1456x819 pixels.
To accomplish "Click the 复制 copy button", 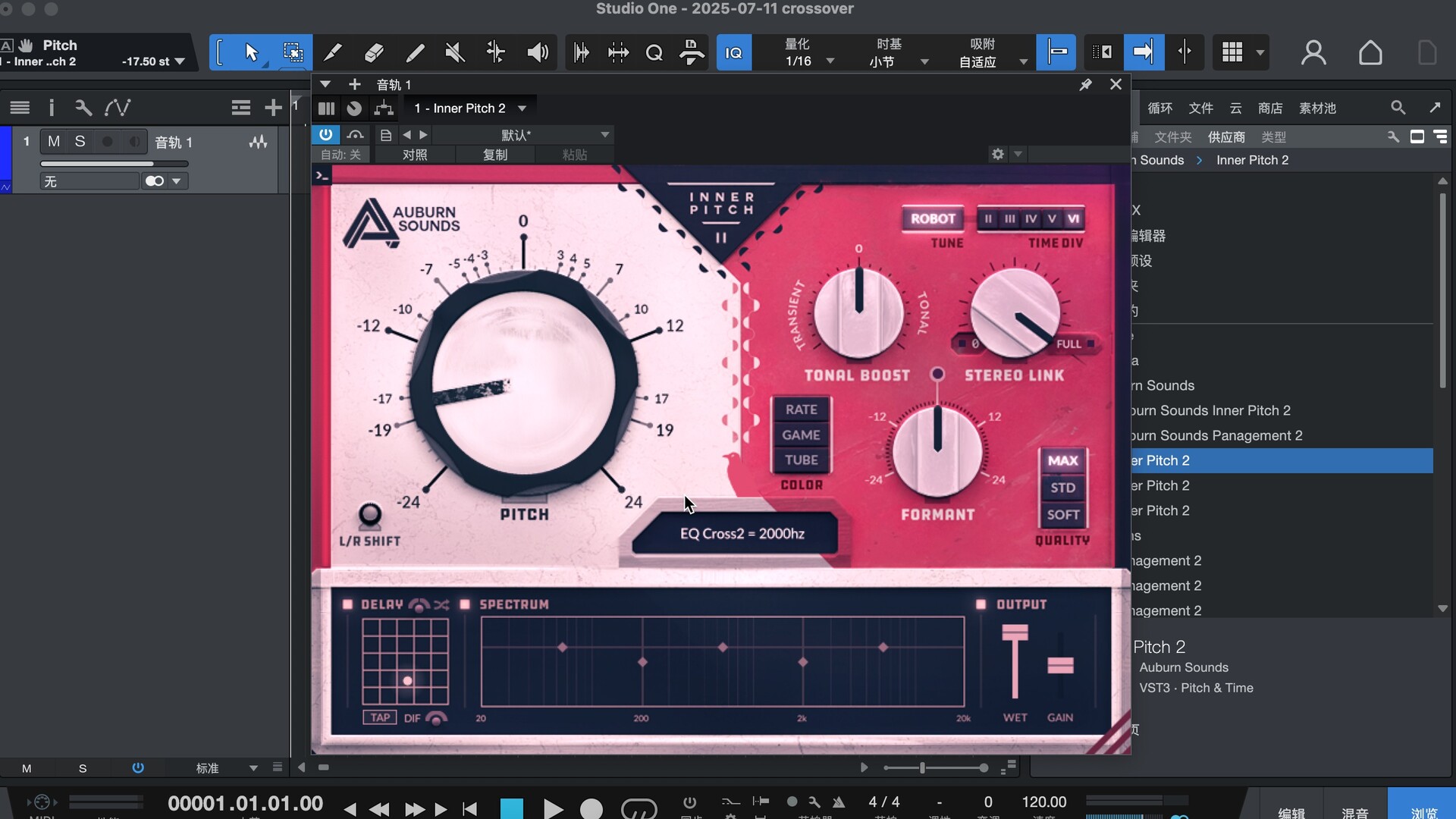I will 495,155.
